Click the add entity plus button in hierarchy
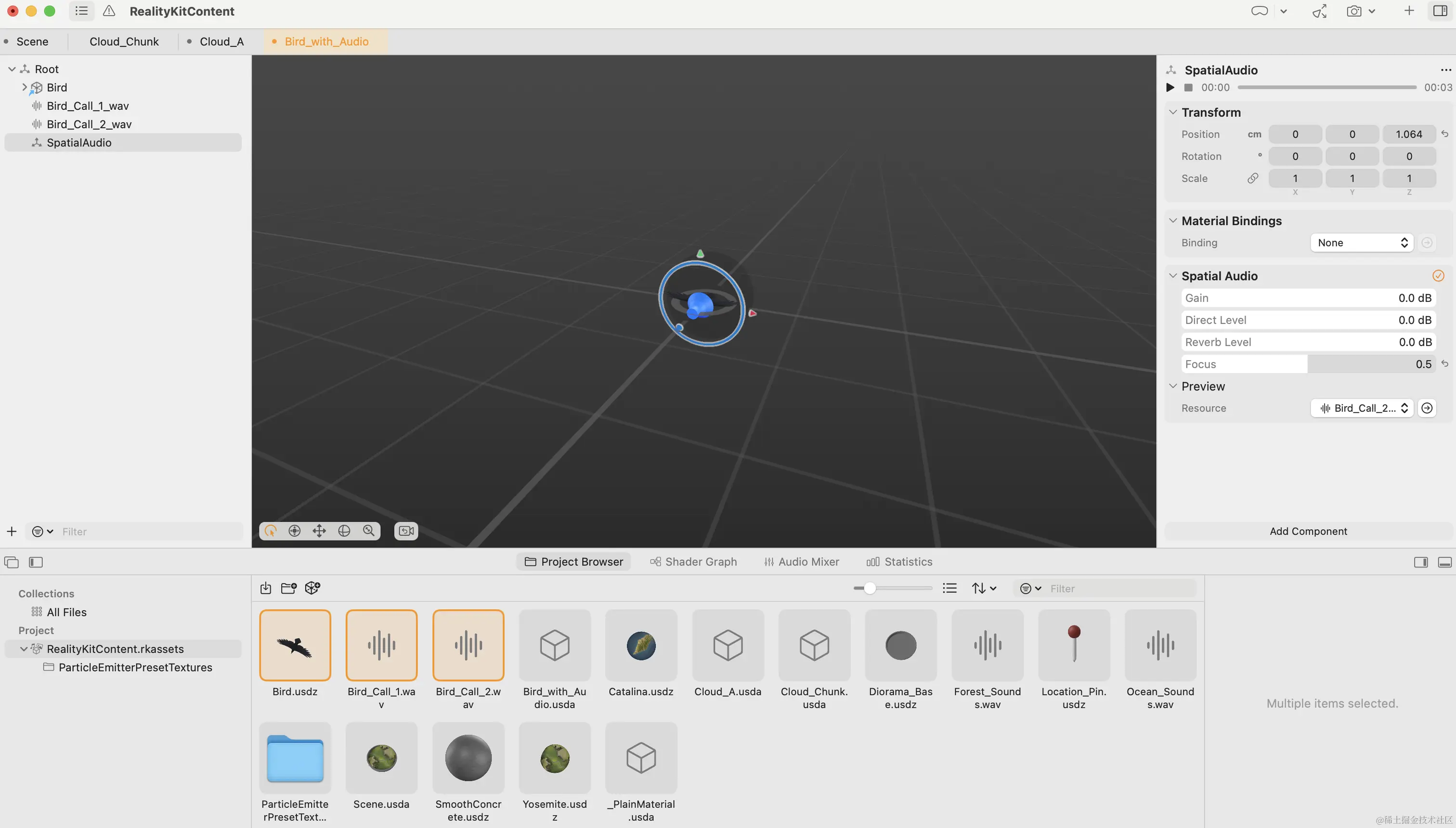1456x828 pixels. (x=12, y=531)
